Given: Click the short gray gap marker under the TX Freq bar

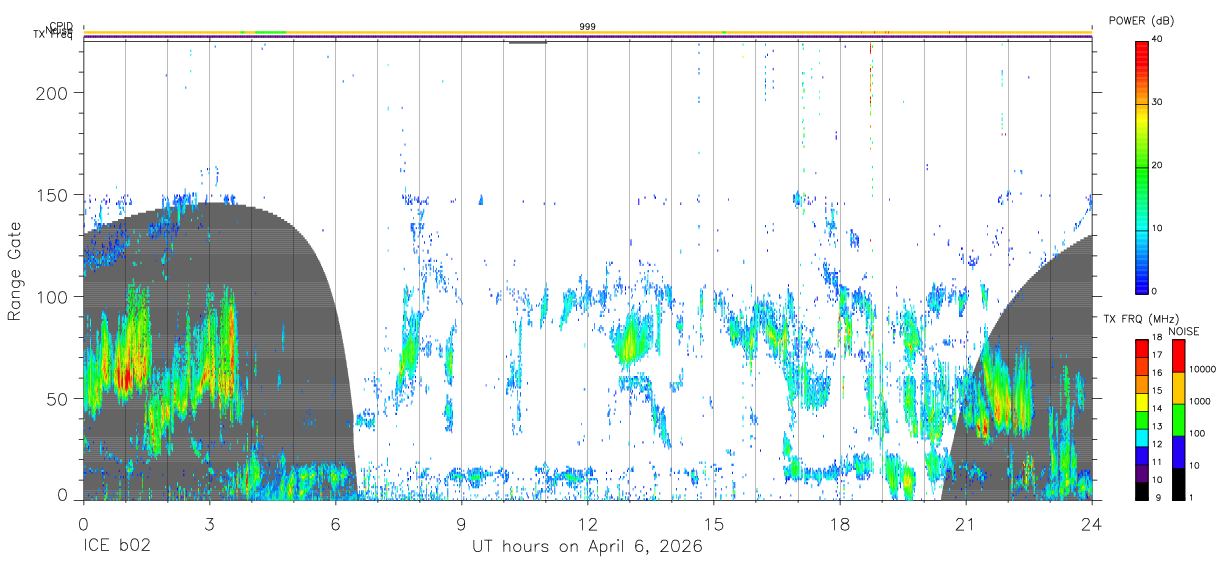Looking at the screenshot, I should pos(527,43).
